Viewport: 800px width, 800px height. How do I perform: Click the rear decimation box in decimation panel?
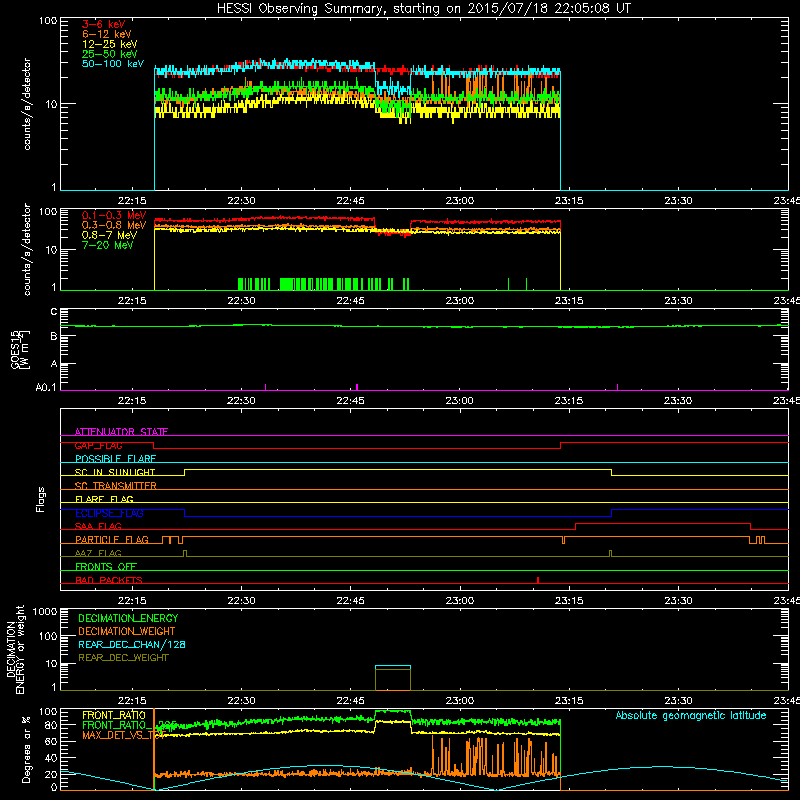point(392,678)
